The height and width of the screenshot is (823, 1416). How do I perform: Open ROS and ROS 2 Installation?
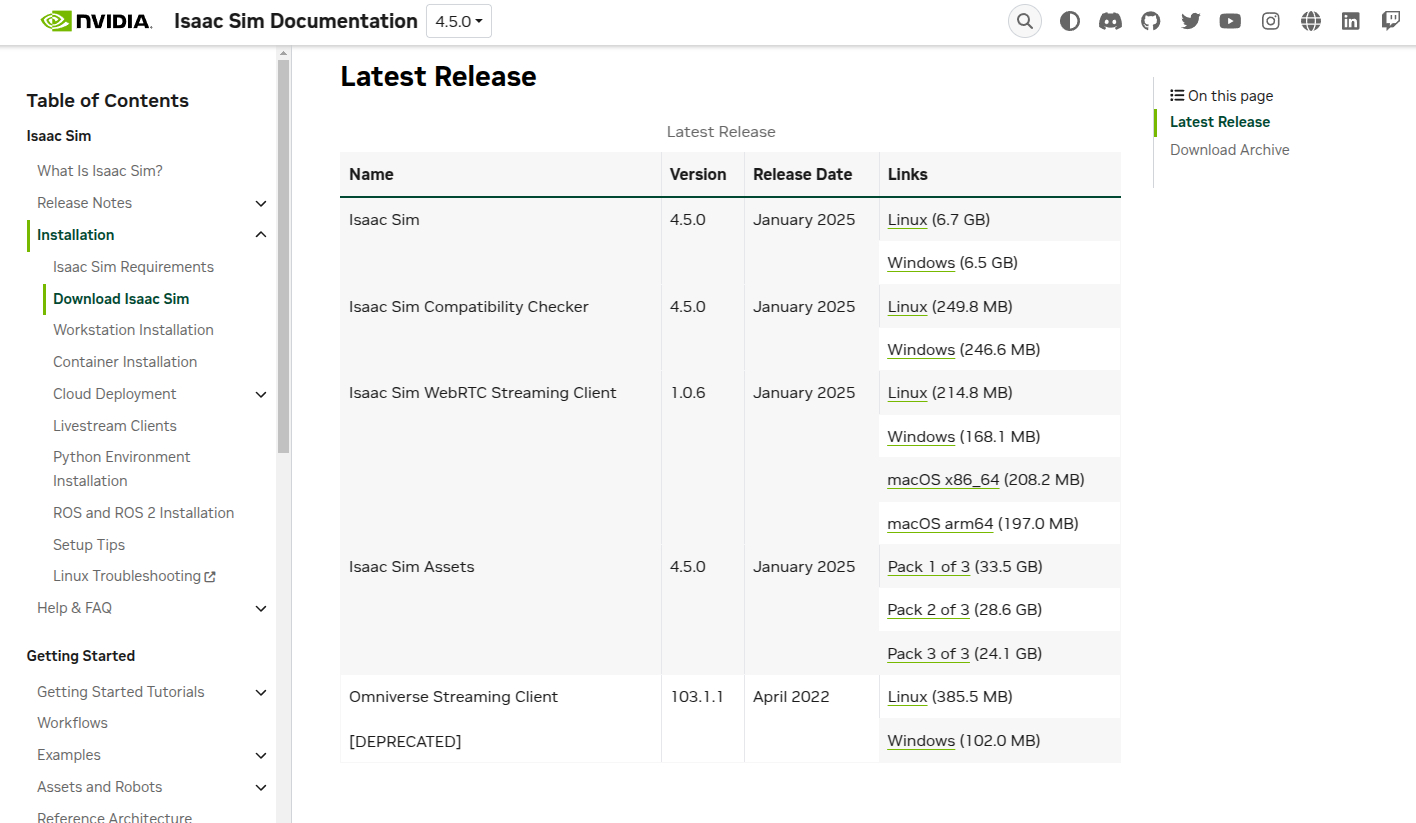[x=143, y=513]
